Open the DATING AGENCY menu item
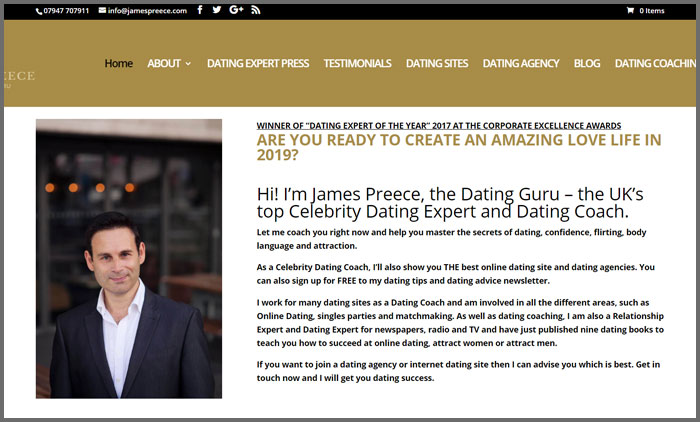Screen dimensions: 700x422 point(521,63)
